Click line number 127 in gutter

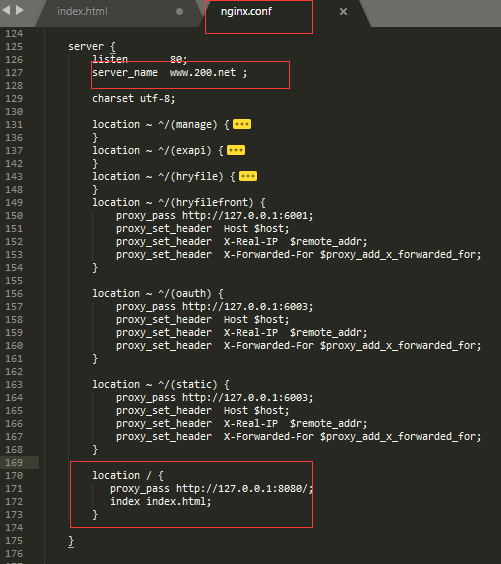click(x=14, y=73)
